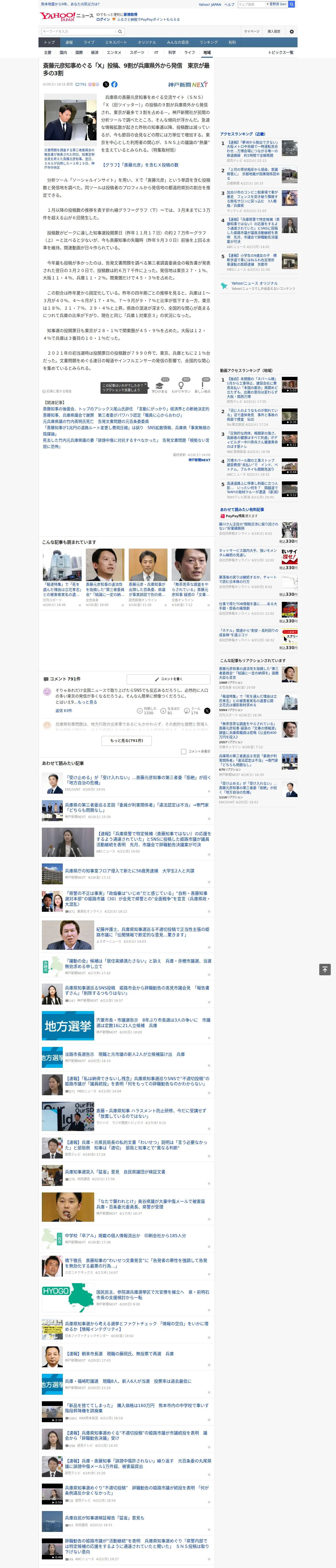Click the ウェブ検索 input at top
The image size is (336, 1568).
(251, 4)
